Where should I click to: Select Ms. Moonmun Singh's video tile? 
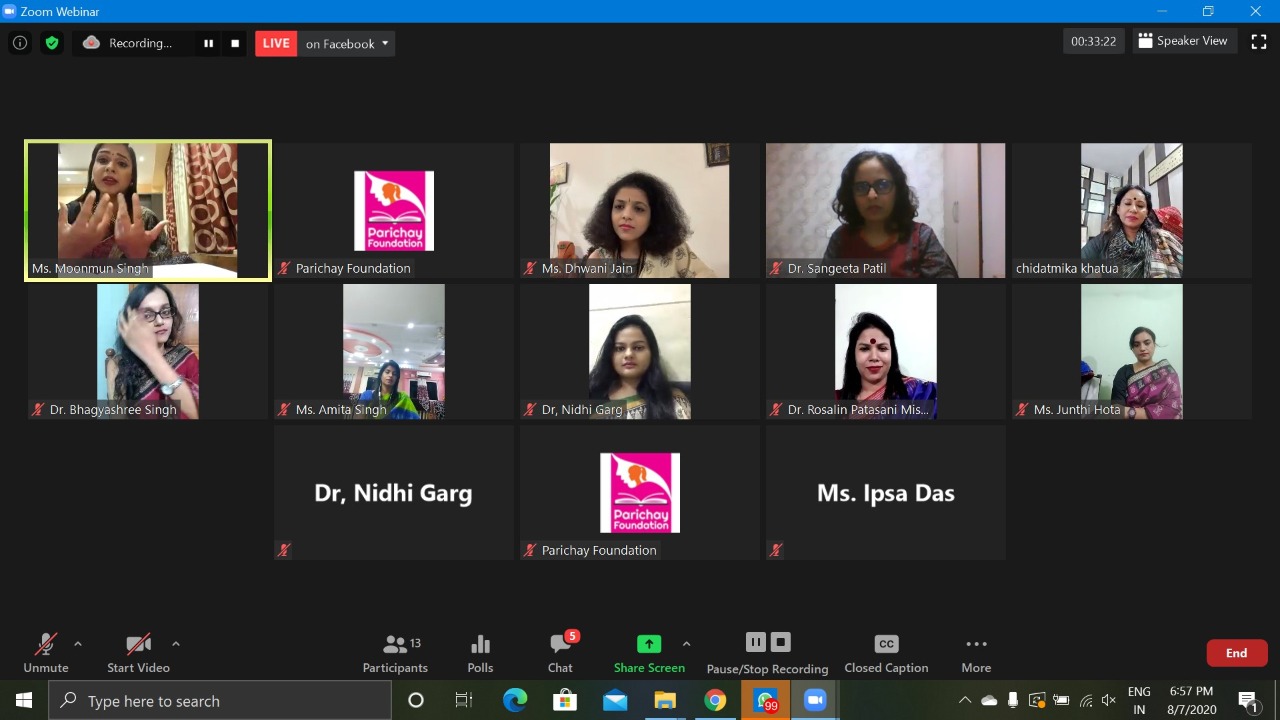tap(148, 210)
